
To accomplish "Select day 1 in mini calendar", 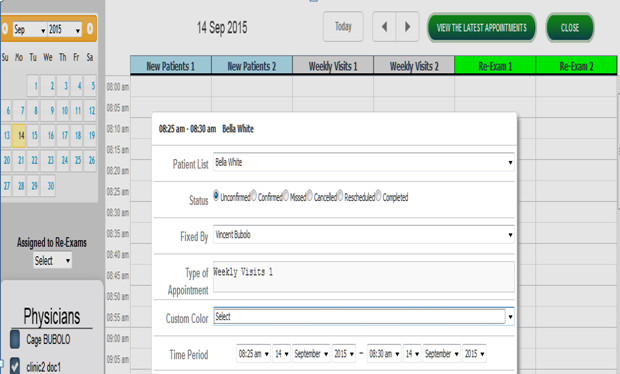I will point(34,86).
